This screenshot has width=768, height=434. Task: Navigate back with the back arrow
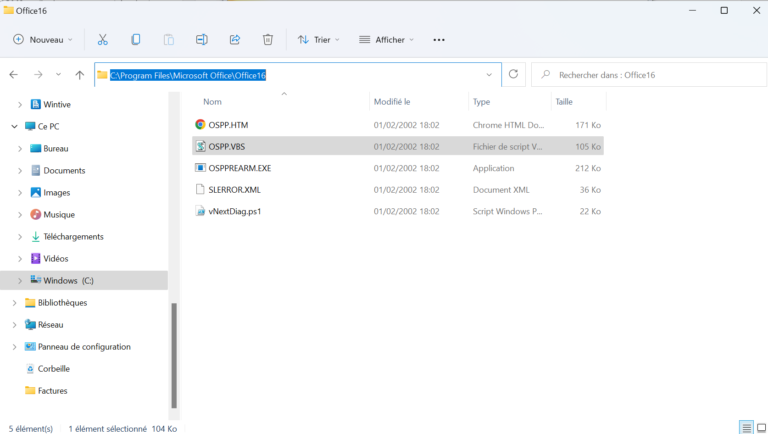[14, 75]
